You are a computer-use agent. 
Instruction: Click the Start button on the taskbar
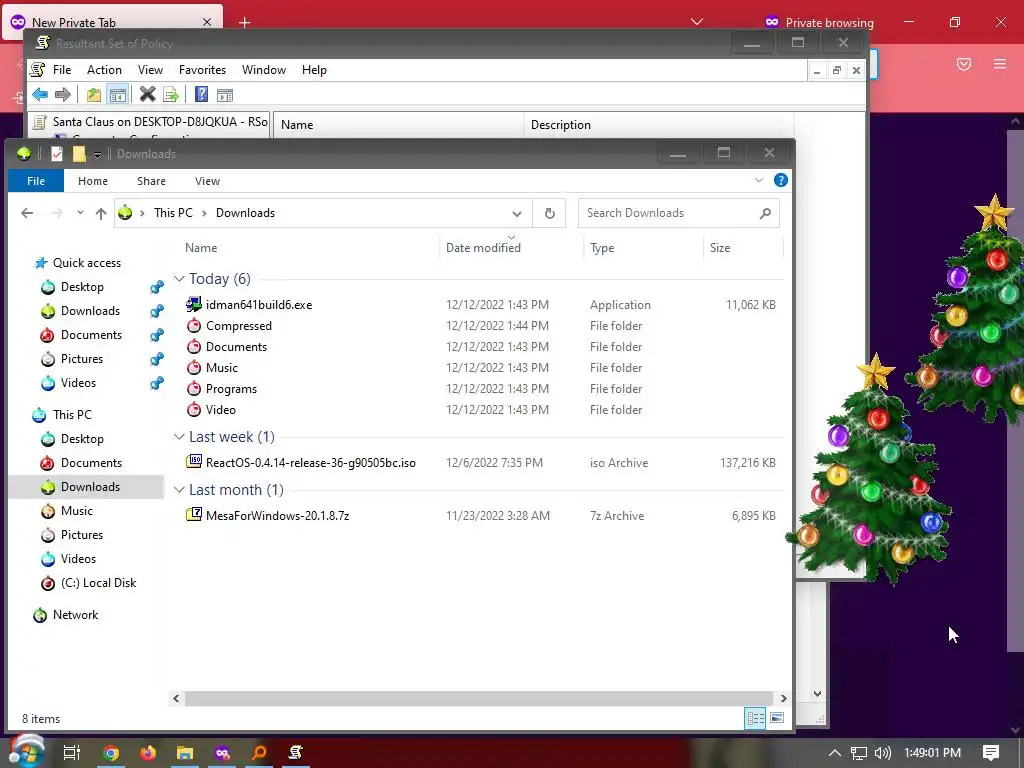point(26,751)
